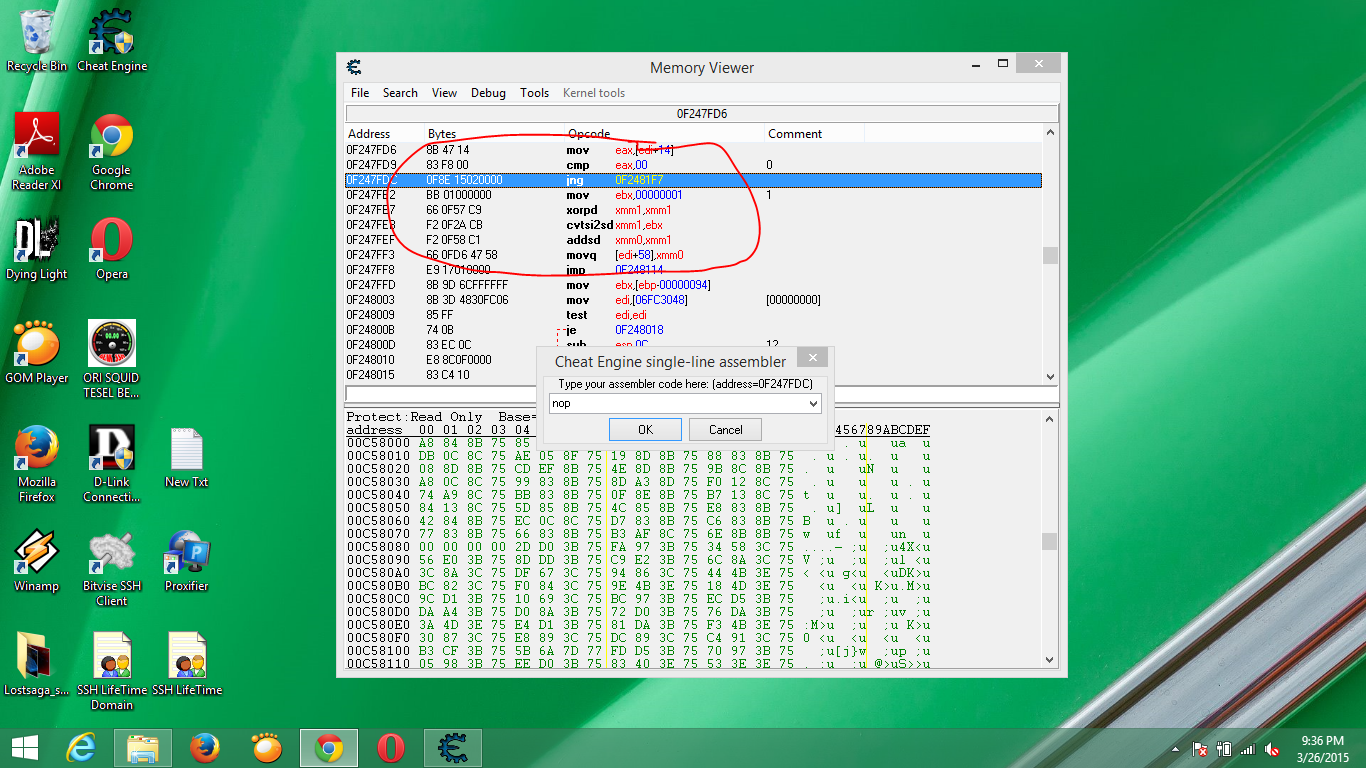The image size is (1366, 768).
Task: Select the ORI SQUID TESEL desktop icon
Action: point(112,359)
